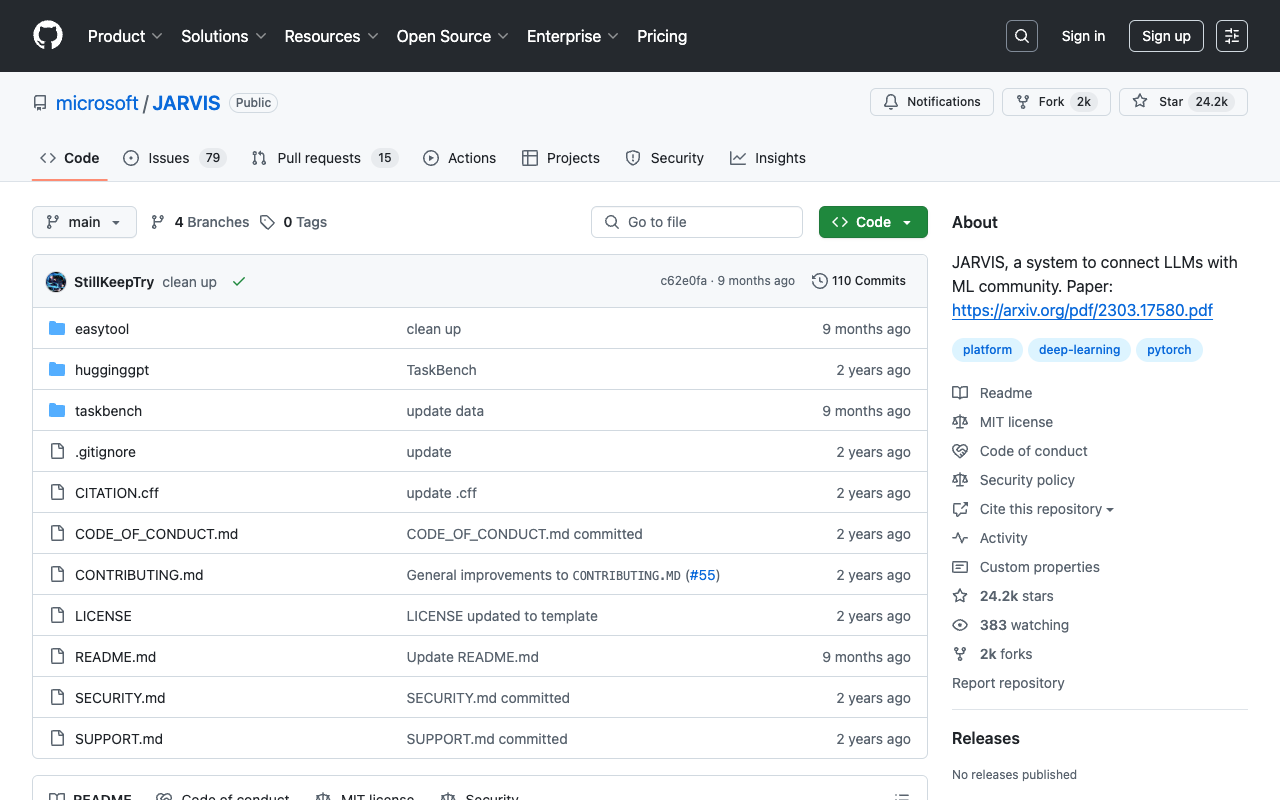
Task: Click the watching eye icon
Action: coord(960,625)
